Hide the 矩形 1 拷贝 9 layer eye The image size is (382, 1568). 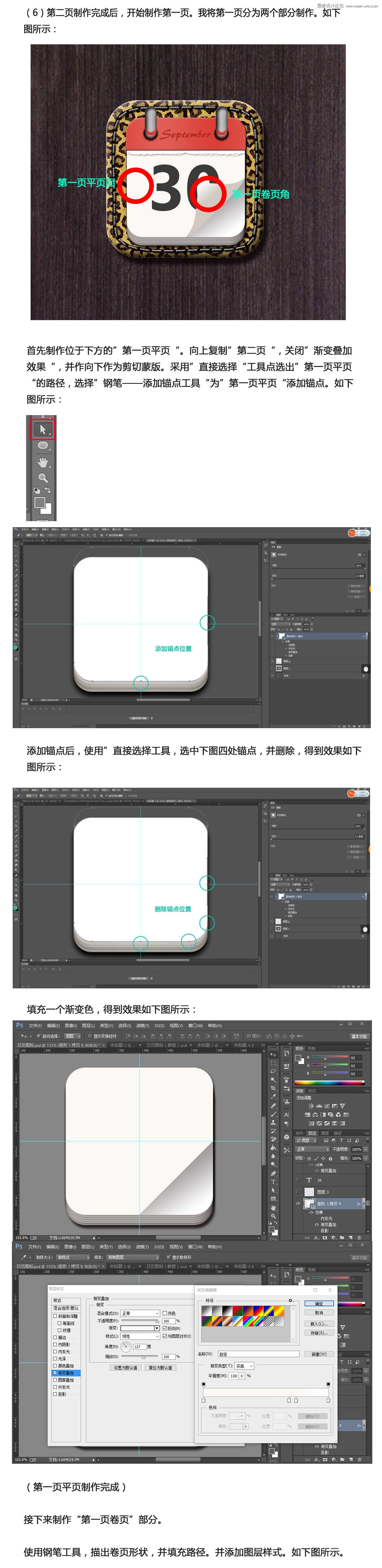pyautogui.click(x=298, y=1204)
